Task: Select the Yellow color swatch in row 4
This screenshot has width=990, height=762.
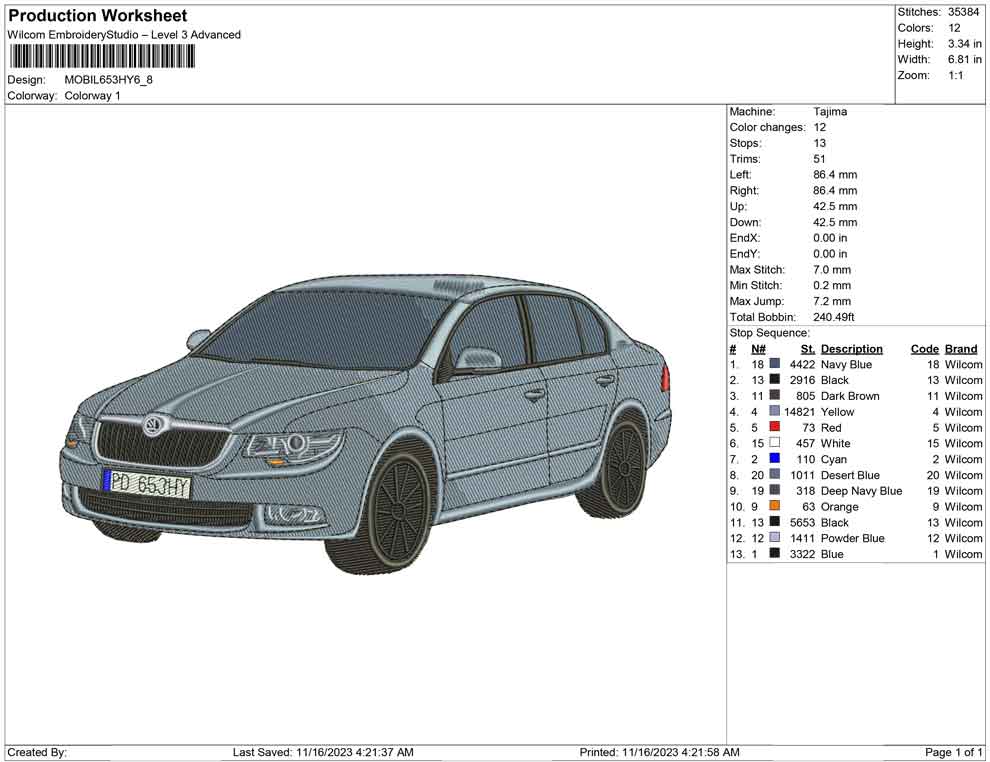Action: pos(776,411)
